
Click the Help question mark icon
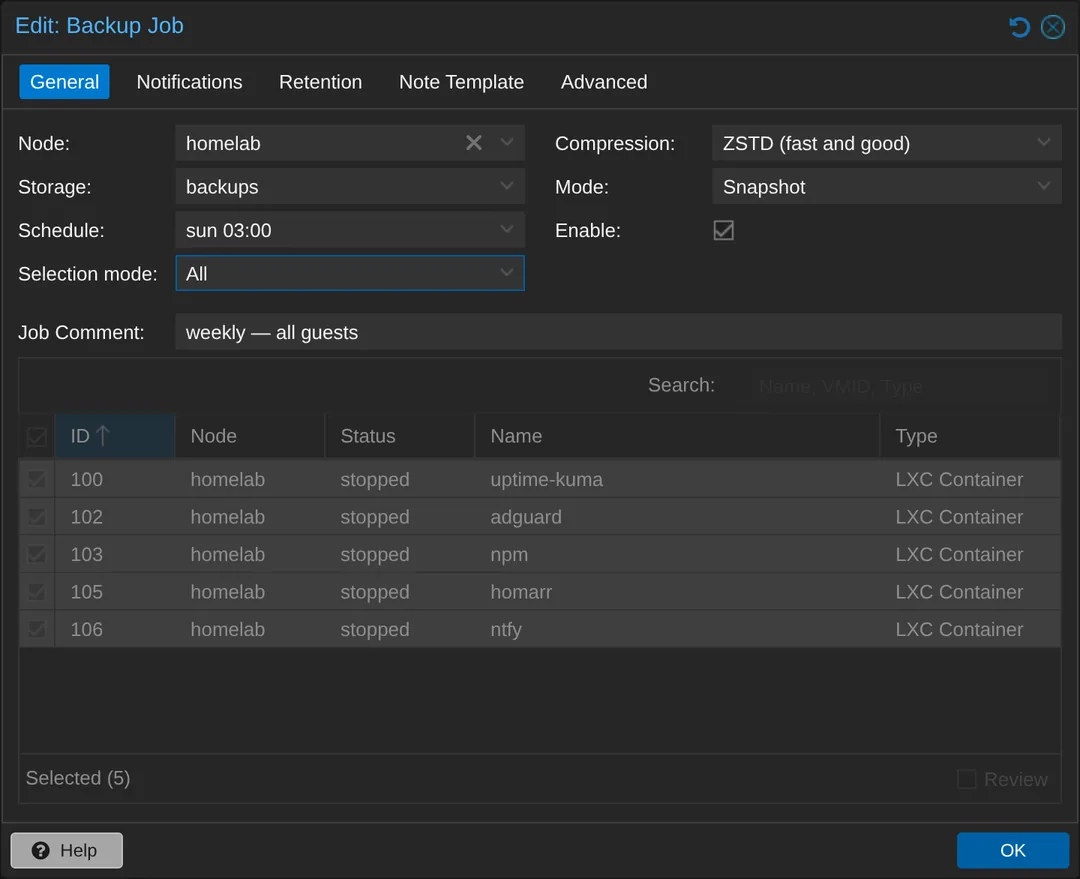click(x=41, y=850)
